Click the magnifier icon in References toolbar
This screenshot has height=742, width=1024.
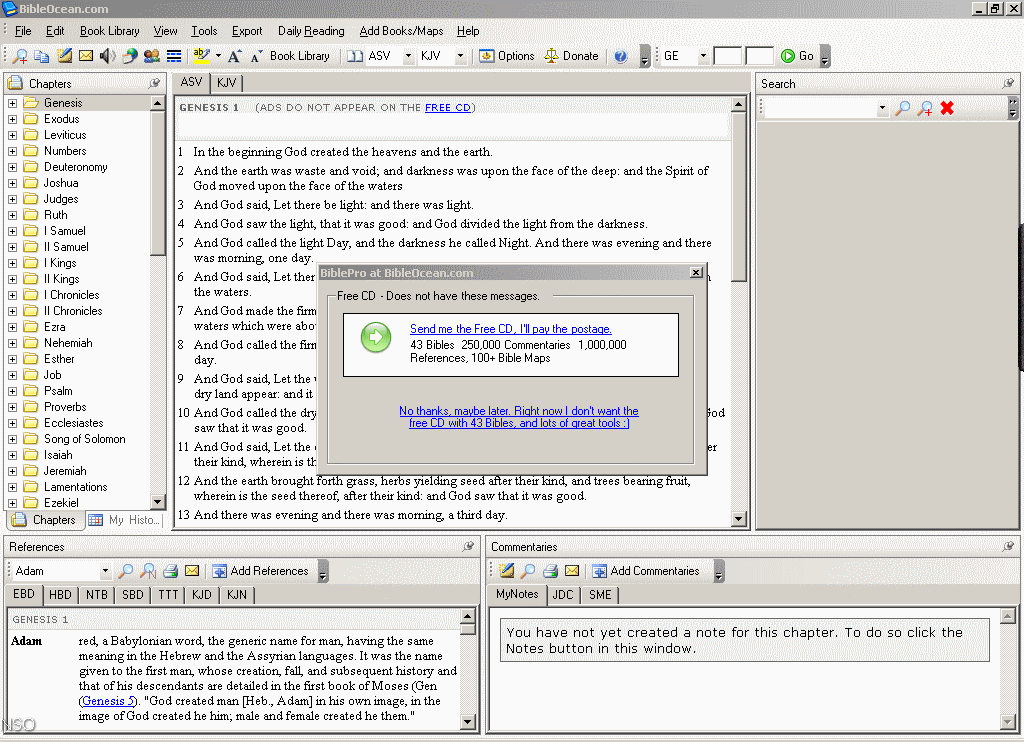(x=125, y=571)
